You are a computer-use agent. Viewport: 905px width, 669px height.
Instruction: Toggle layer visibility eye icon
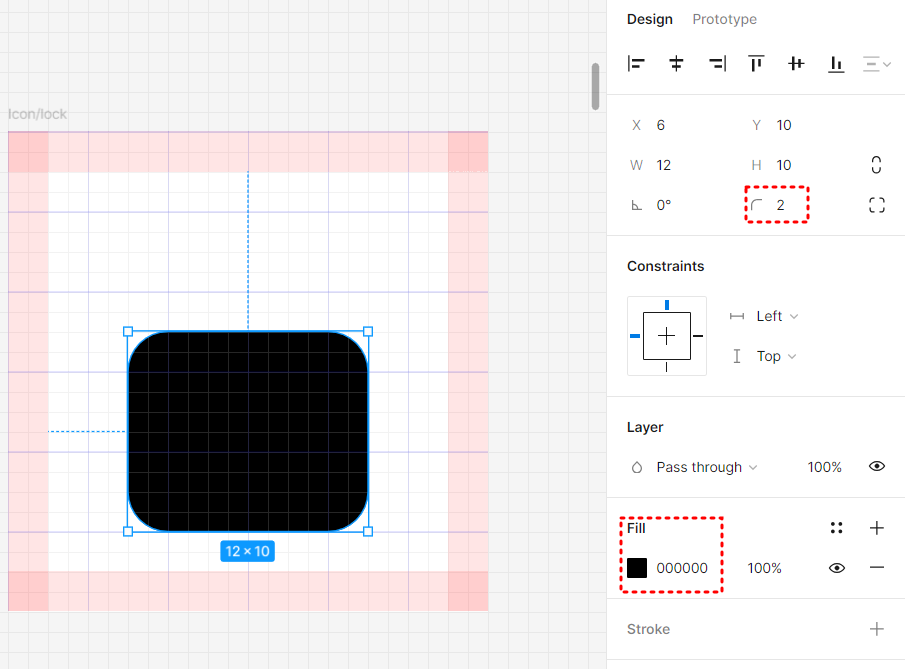pyautogui.click(x=877, y=466)
